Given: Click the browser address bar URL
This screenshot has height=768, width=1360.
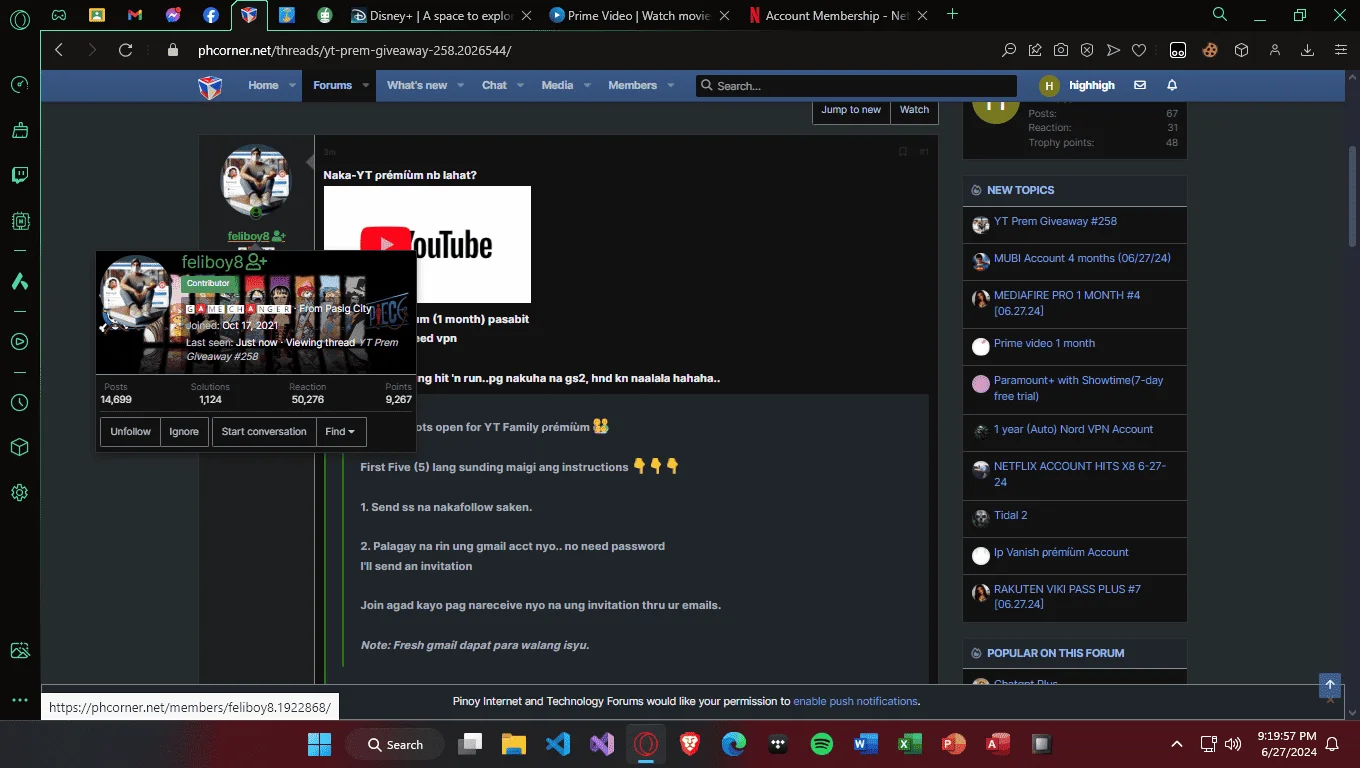Looking at the screenshot, I should click(354, 50).
